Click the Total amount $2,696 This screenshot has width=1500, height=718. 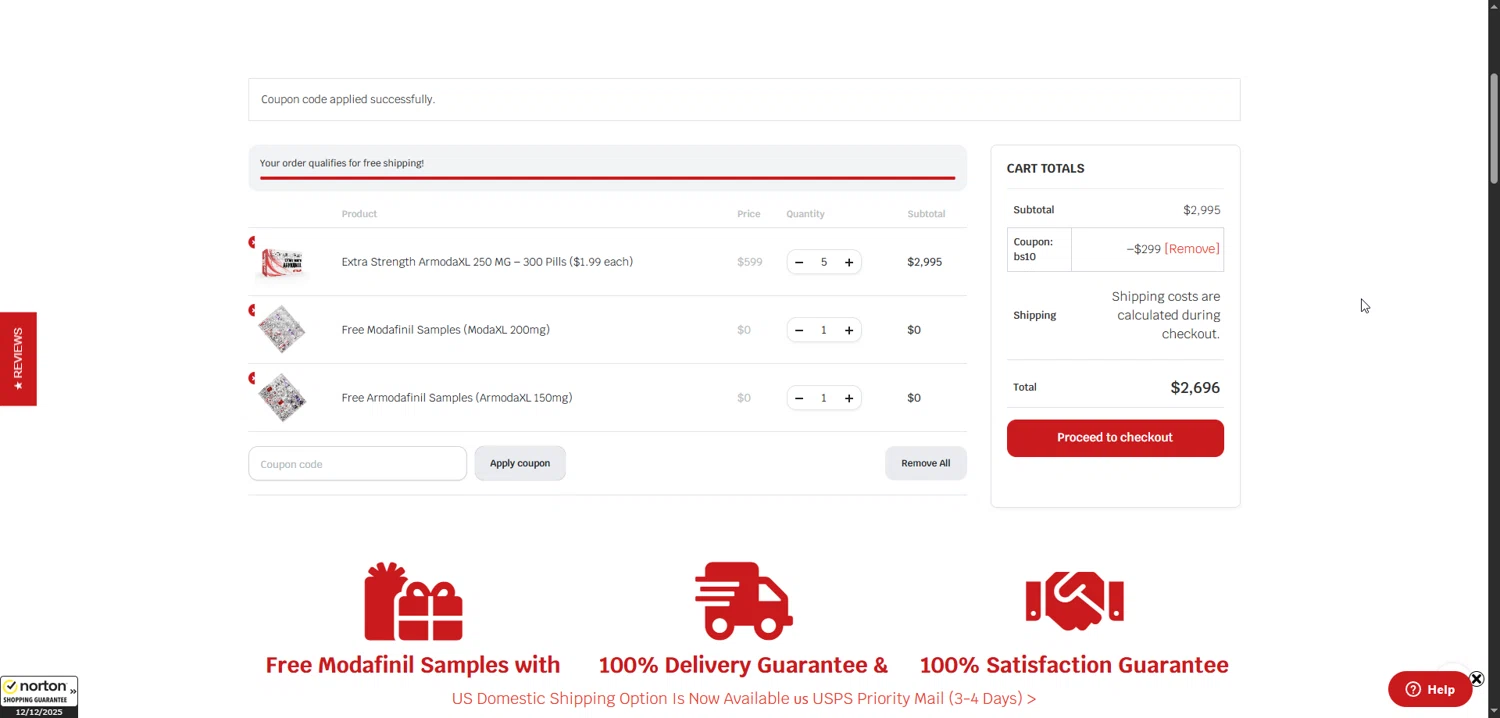1195,388
